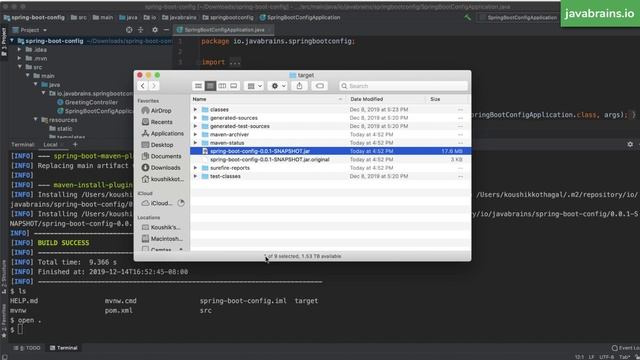Expand the .mvn folder in Project tree
The height and width of the screenshot is (360, 640).
pyautogui.click(x=19, y=58)
